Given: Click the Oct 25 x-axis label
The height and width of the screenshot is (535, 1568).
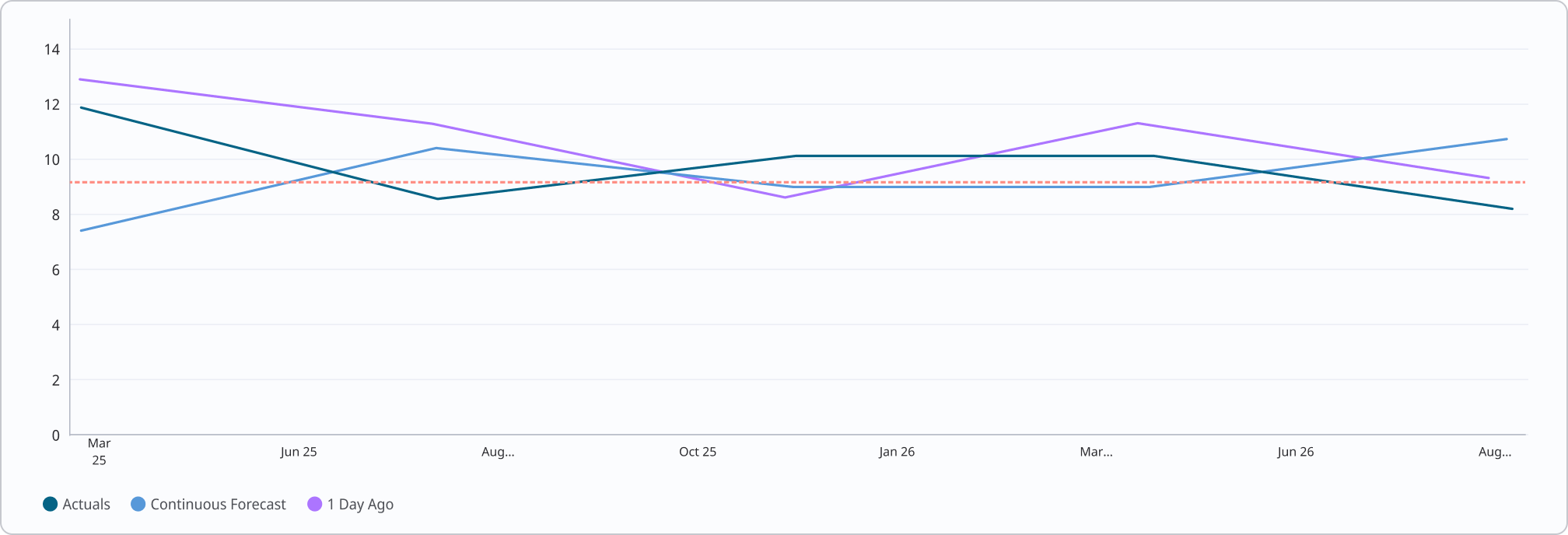Looking at the screenshot, I should [x=698, y=452].
